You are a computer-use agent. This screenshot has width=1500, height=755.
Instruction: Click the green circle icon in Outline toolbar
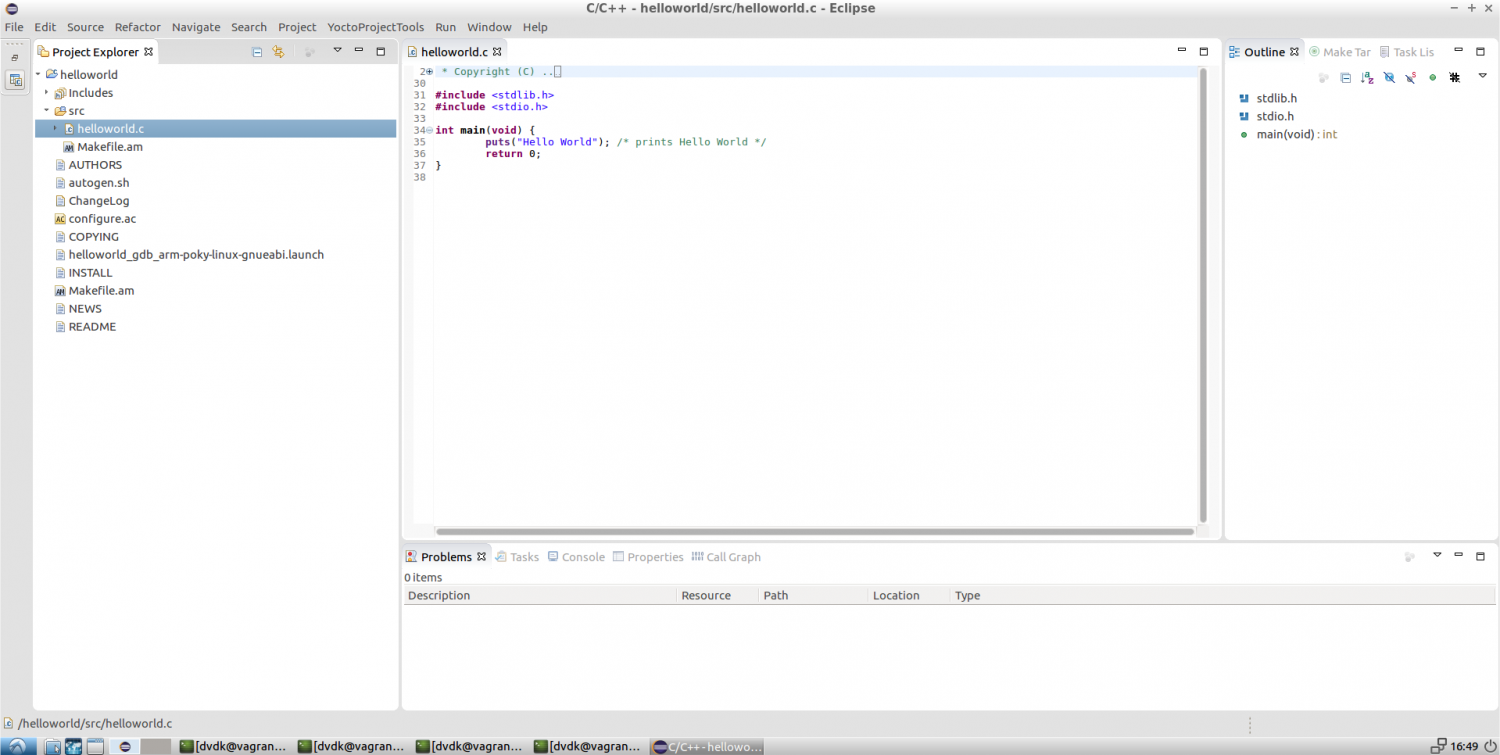[x=1432, y=78]
